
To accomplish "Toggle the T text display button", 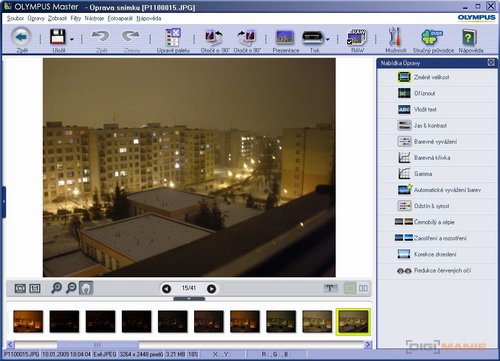I will click(330, 288).
